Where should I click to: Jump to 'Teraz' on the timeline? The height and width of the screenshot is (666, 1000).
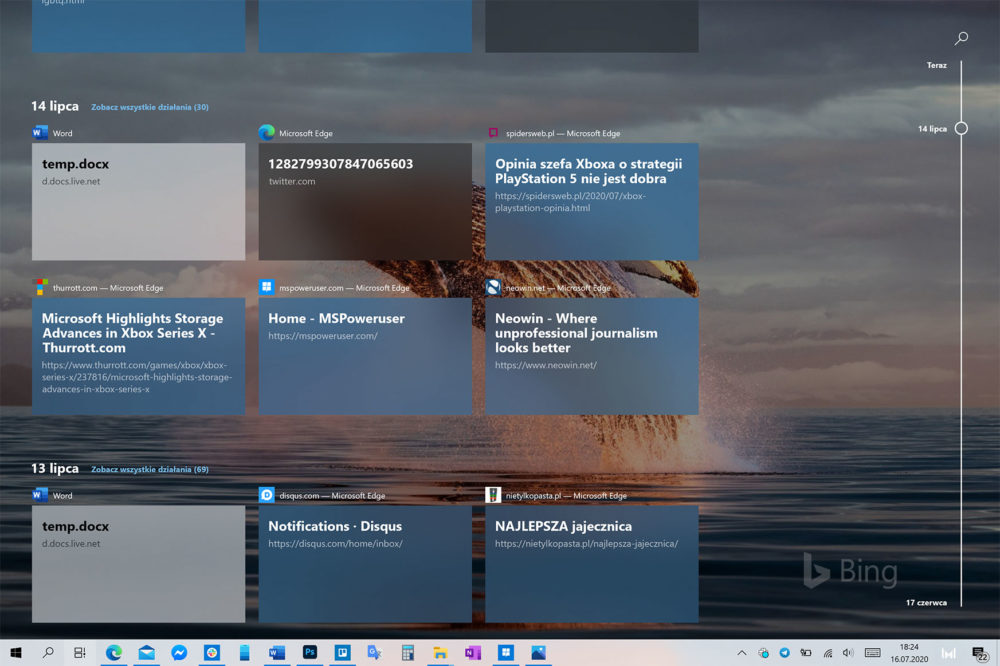pos(936,65)
